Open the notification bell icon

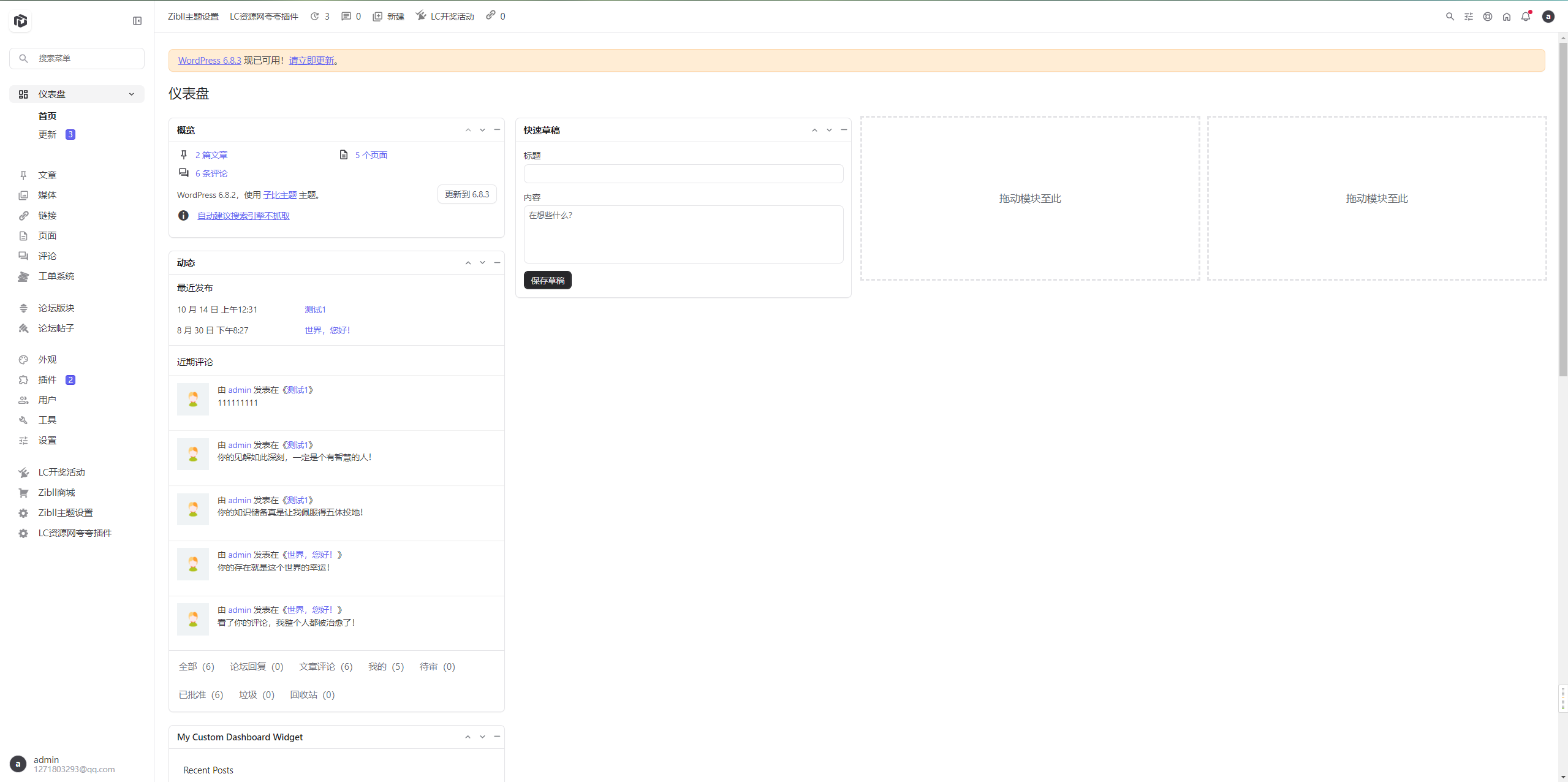tap(1525, 17)
